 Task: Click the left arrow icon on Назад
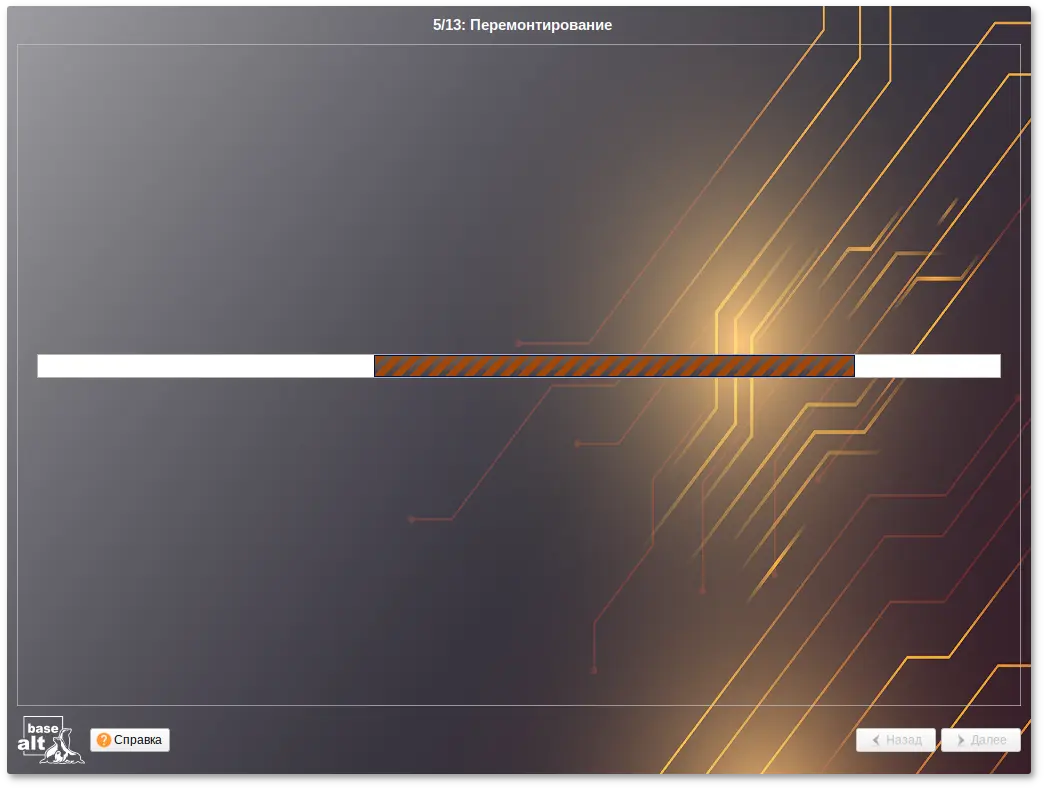(876, 740)
